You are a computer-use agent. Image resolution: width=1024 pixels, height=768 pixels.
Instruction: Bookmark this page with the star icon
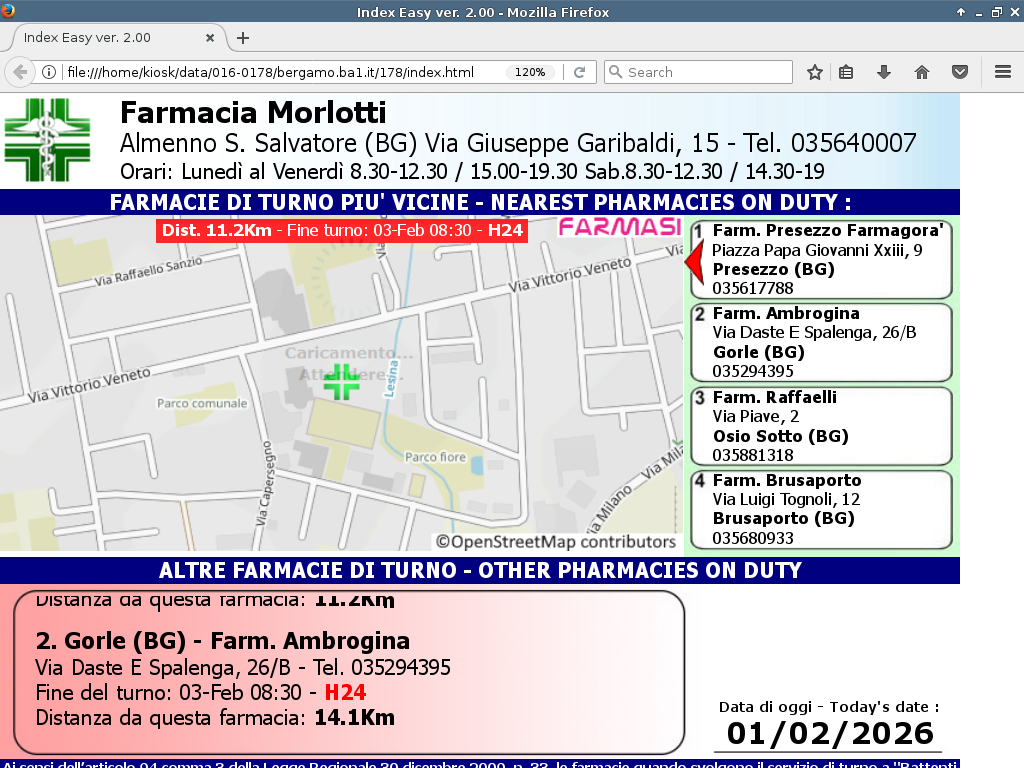coord(815,72)
